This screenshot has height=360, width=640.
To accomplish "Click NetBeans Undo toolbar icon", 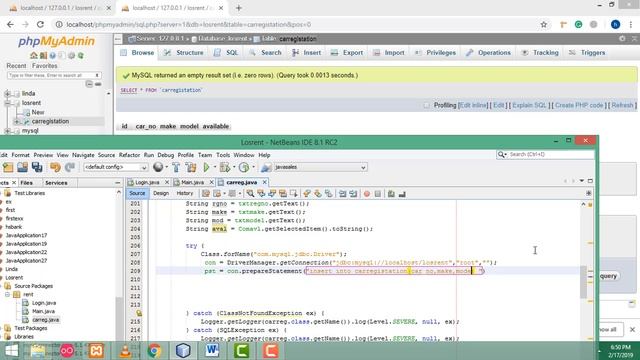I will 55,167.
